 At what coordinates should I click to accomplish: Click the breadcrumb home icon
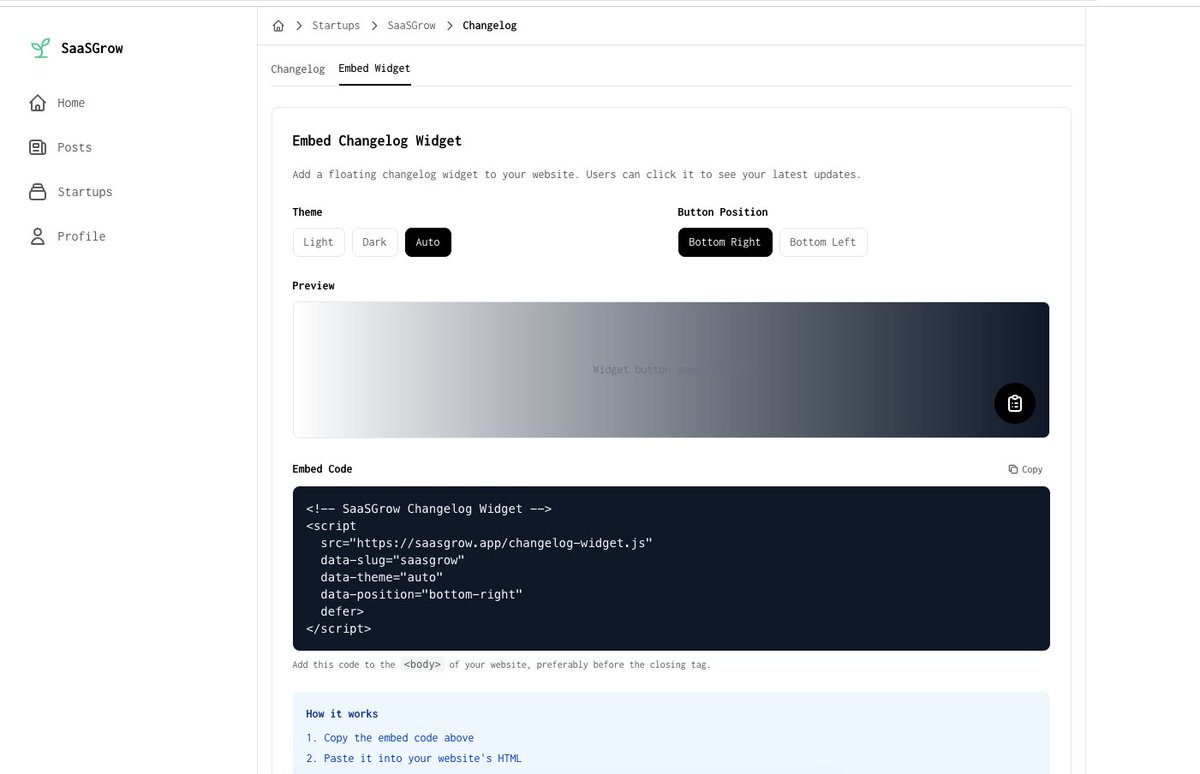[278, 25]
